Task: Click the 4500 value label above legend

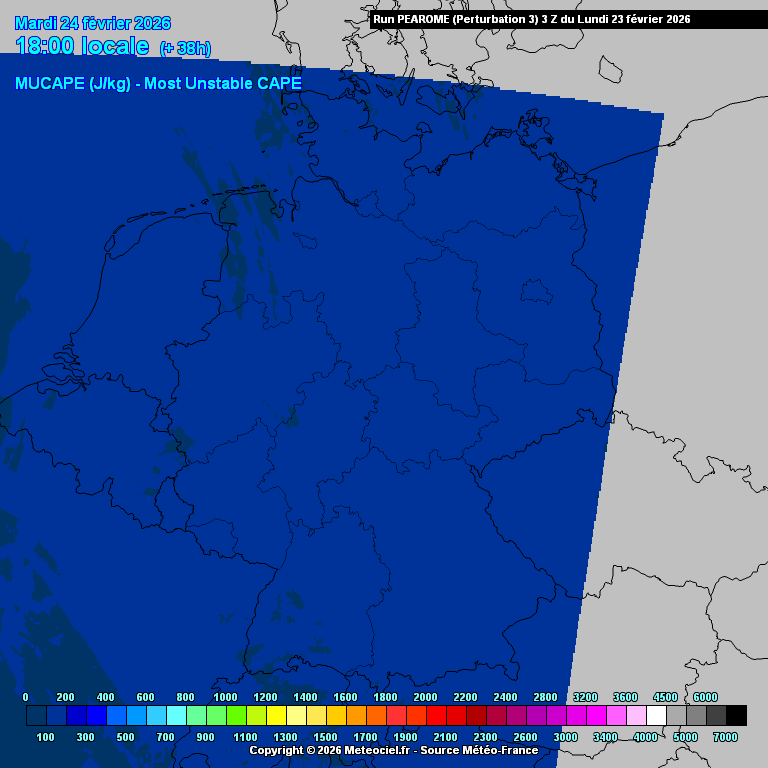Action: pos(665,697)
